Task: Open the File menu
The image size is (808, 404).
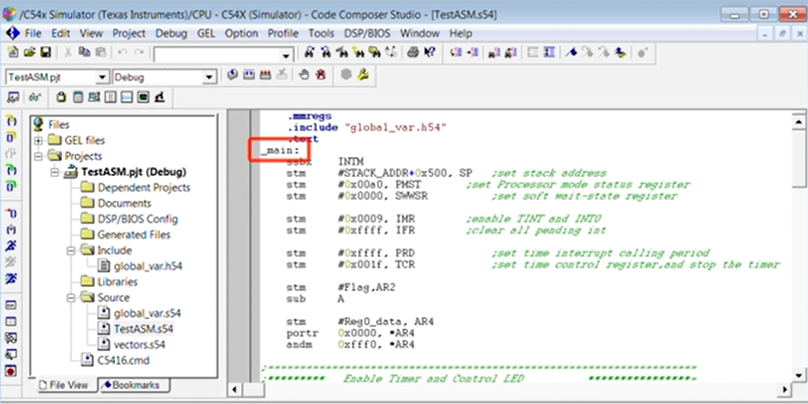Action: tap(33, 33)
